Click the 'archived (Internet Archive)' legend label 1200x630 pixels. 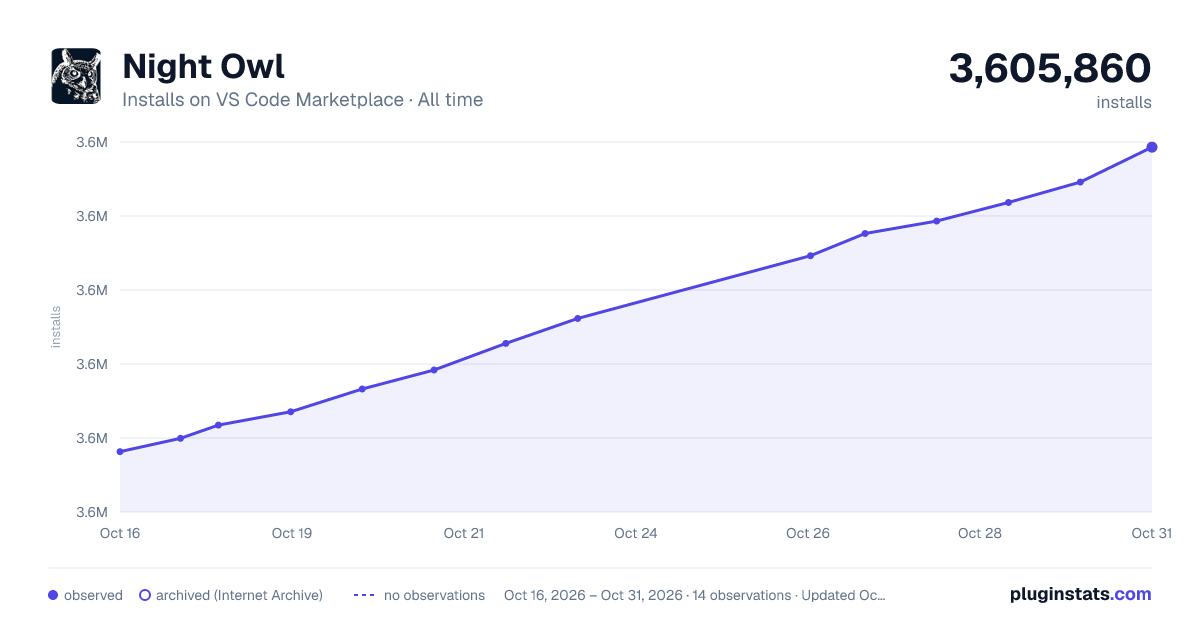pos(239,595)
